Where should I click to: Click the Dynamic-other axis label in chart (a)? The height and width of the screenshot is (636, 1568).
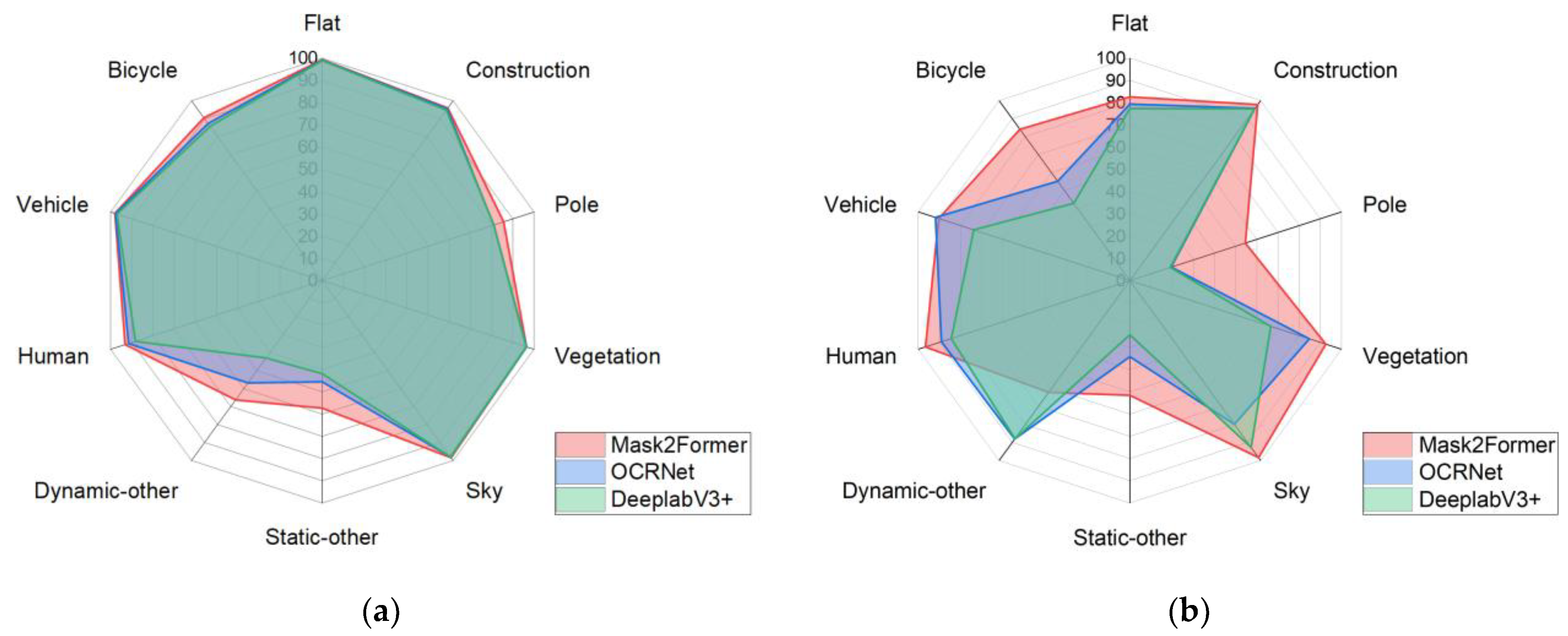click(106, 491)
